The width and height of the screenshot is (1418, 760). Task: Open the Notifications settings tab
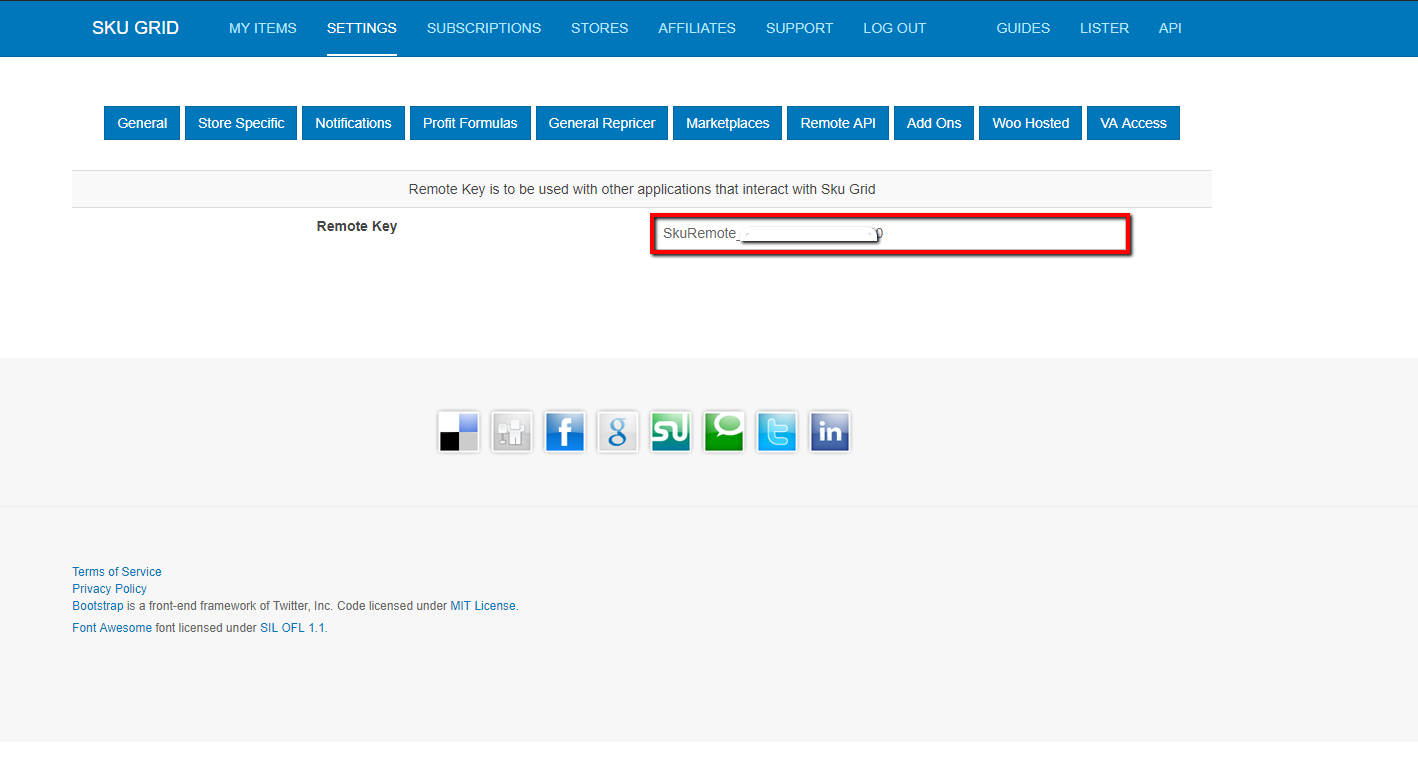click(353, 123)
